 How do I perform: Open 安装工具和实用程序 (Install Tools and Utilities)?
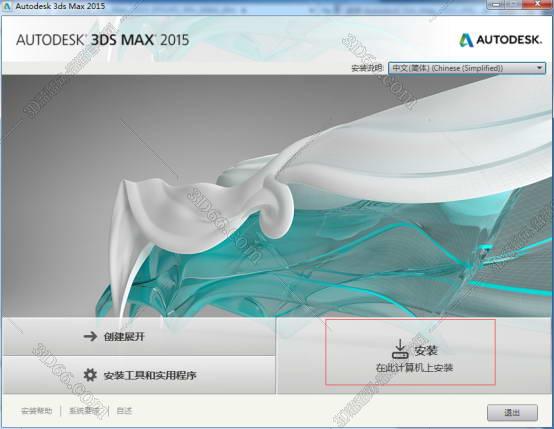[138, 375]
